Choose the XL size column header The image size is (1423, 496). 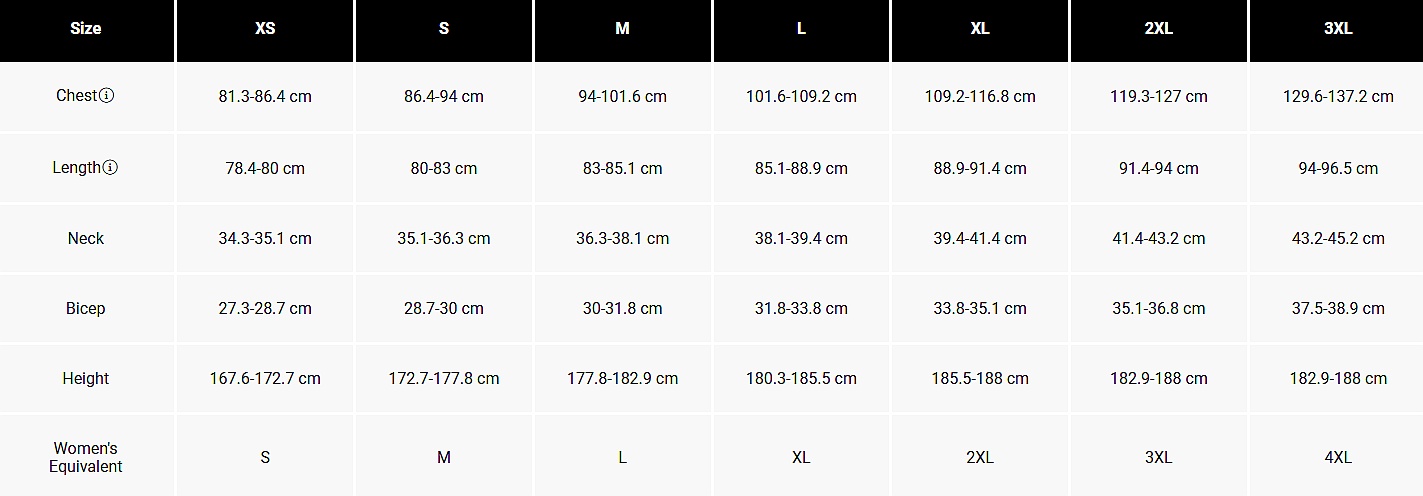click(980, 30)
